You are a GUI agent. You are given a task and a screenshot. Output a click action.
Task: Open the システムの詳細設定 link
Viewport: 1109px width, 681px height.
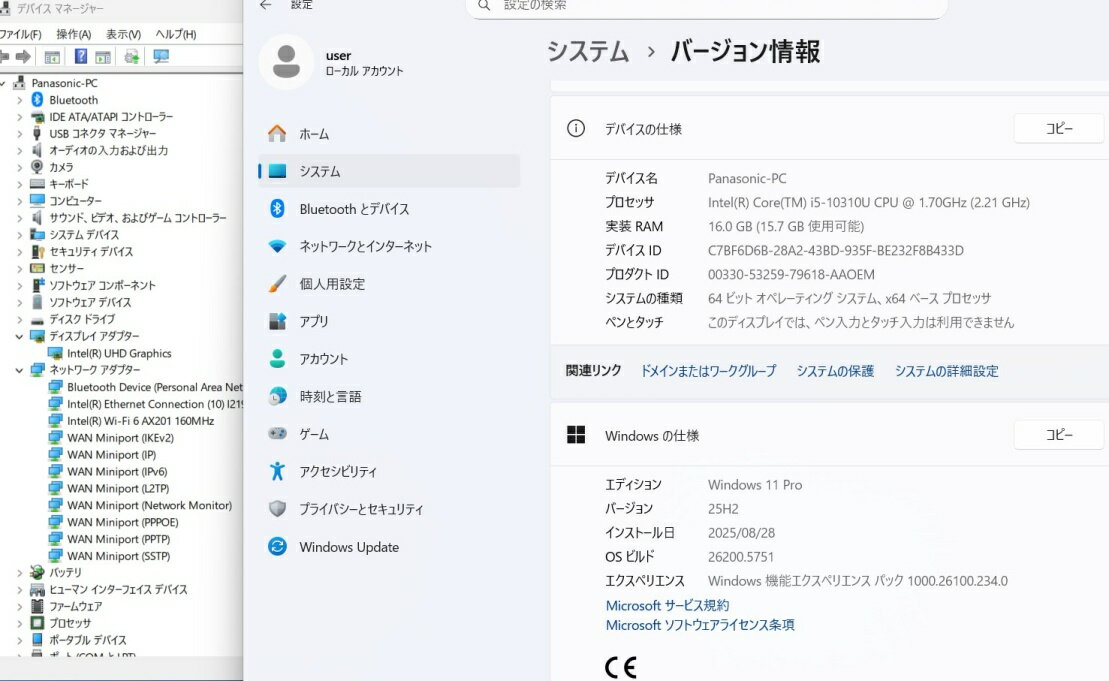click(946, 371)
